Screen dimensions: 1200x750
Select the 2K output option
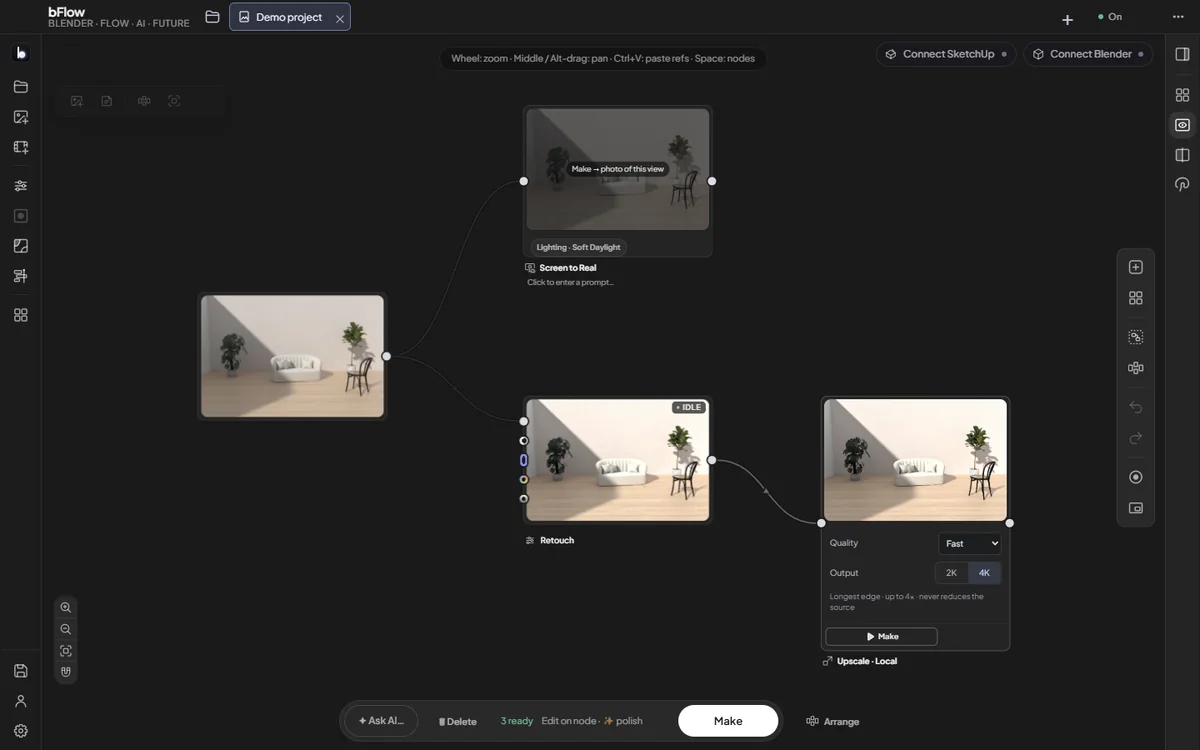click(952, 573)
